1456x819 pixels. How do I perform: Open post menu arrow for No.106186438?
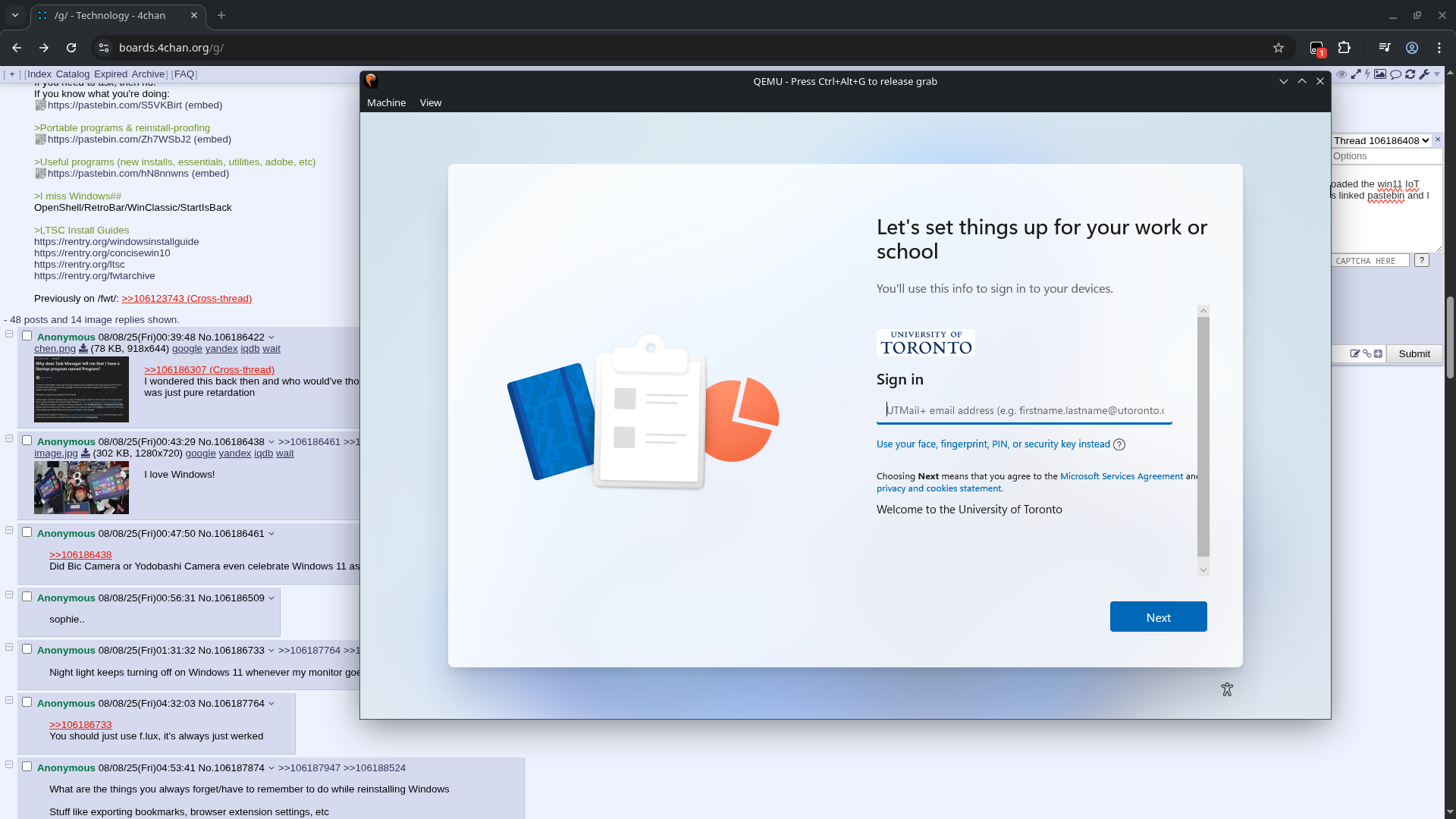pos(271,442)
